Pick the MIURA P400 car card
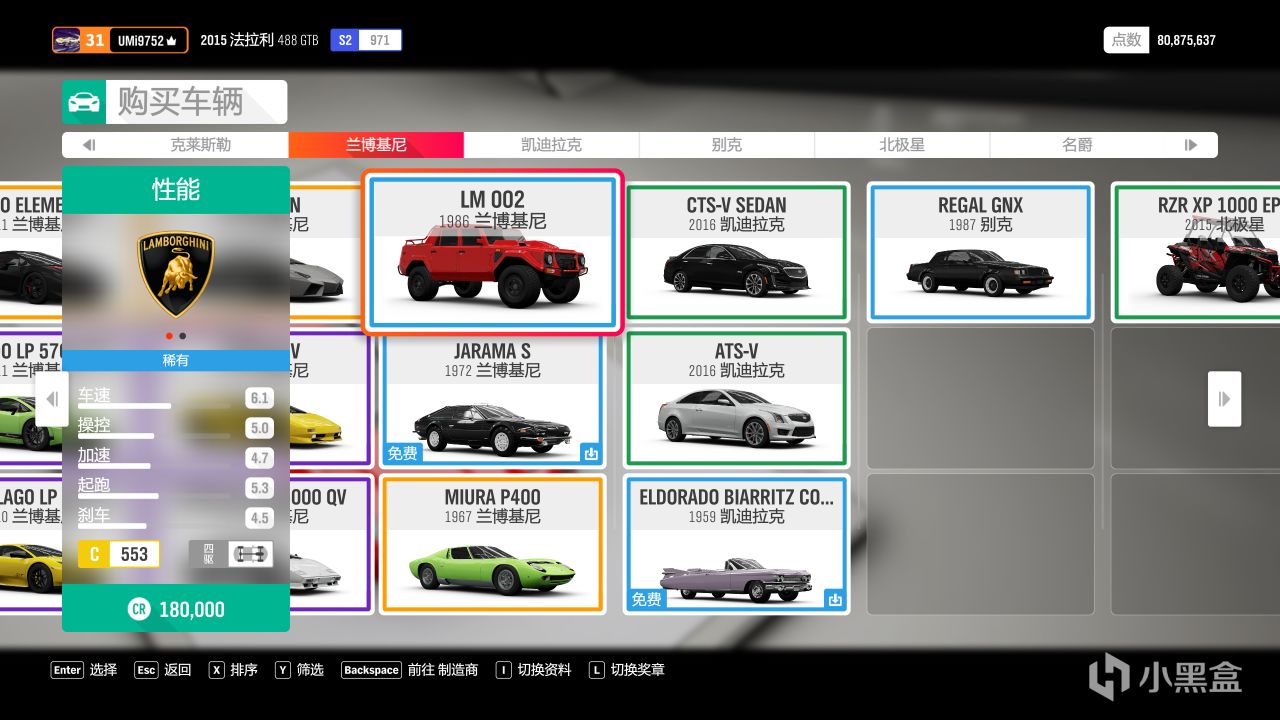Screen dimensions: 1280x720 pyautogui.click(x=493, y=544)
